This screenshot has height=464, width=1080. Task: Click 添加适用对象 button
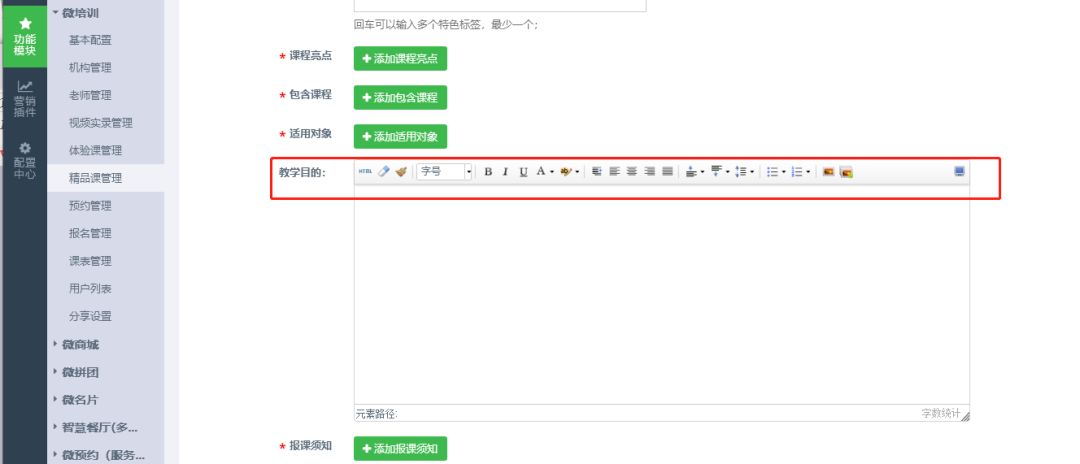[x=400, y=136]
